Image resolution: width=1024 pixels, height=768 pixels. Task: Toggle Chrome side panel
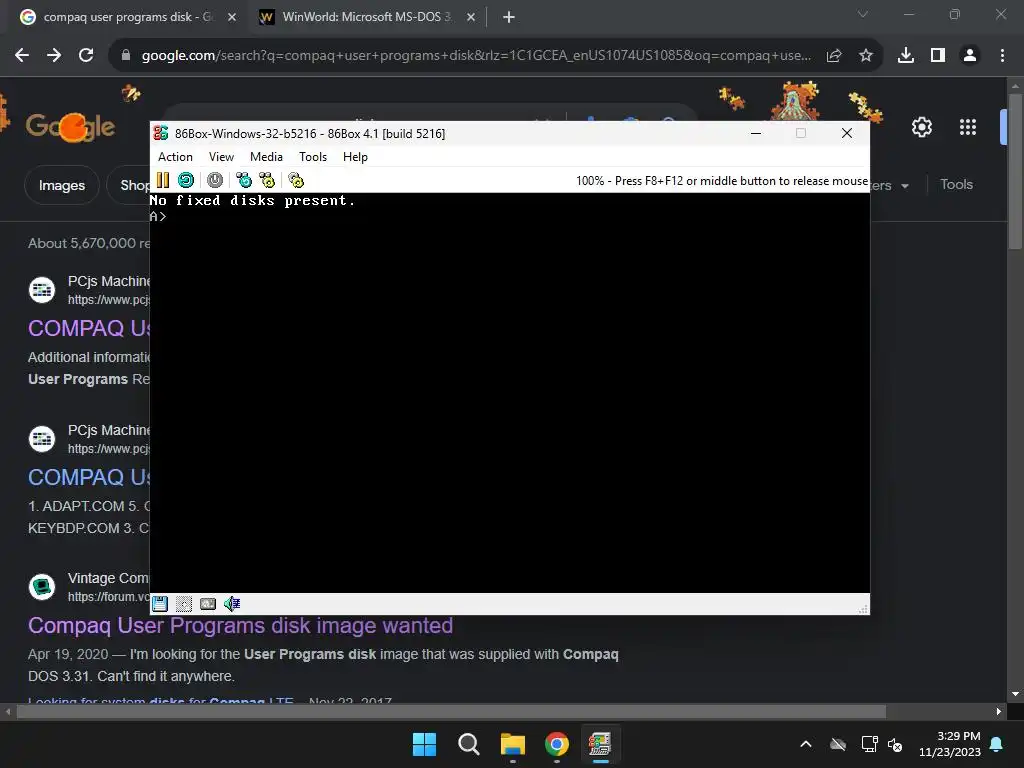(938, 56)
